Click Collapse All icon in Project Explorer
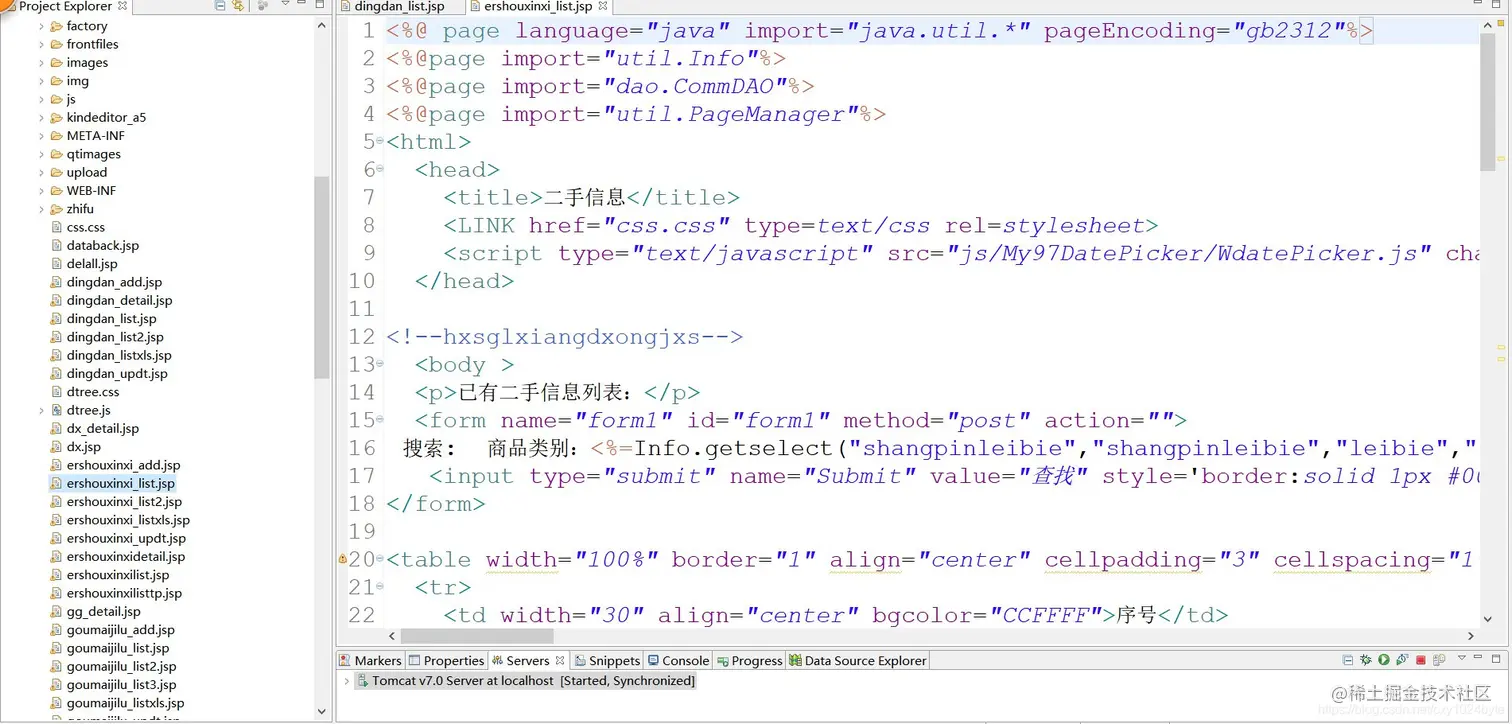1512x724 pixels. tap(220, 6)
